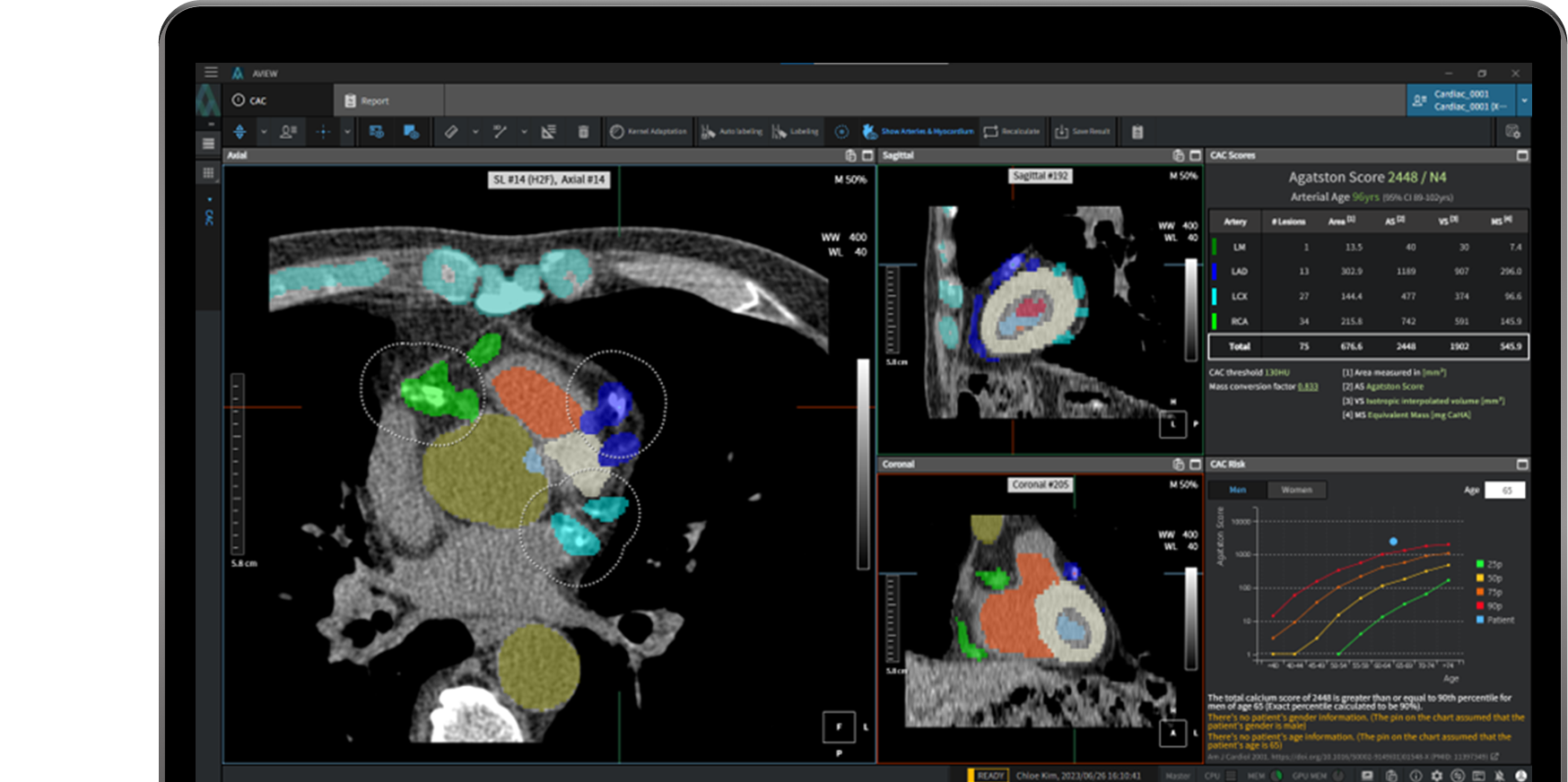Open the patient info overlay tool
1568x782 pixels.
tap(288, 132)
